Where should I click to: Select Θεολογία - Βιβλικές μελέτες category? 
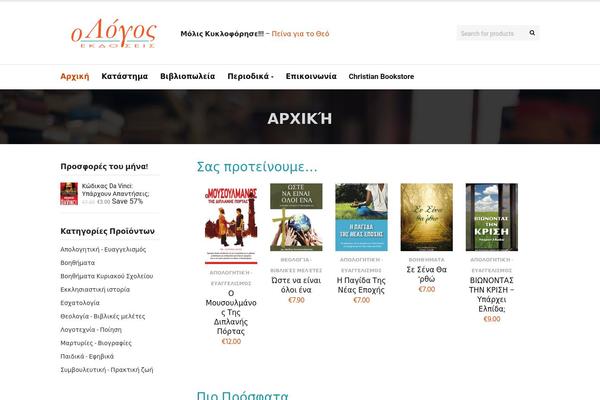pos(103,316)
